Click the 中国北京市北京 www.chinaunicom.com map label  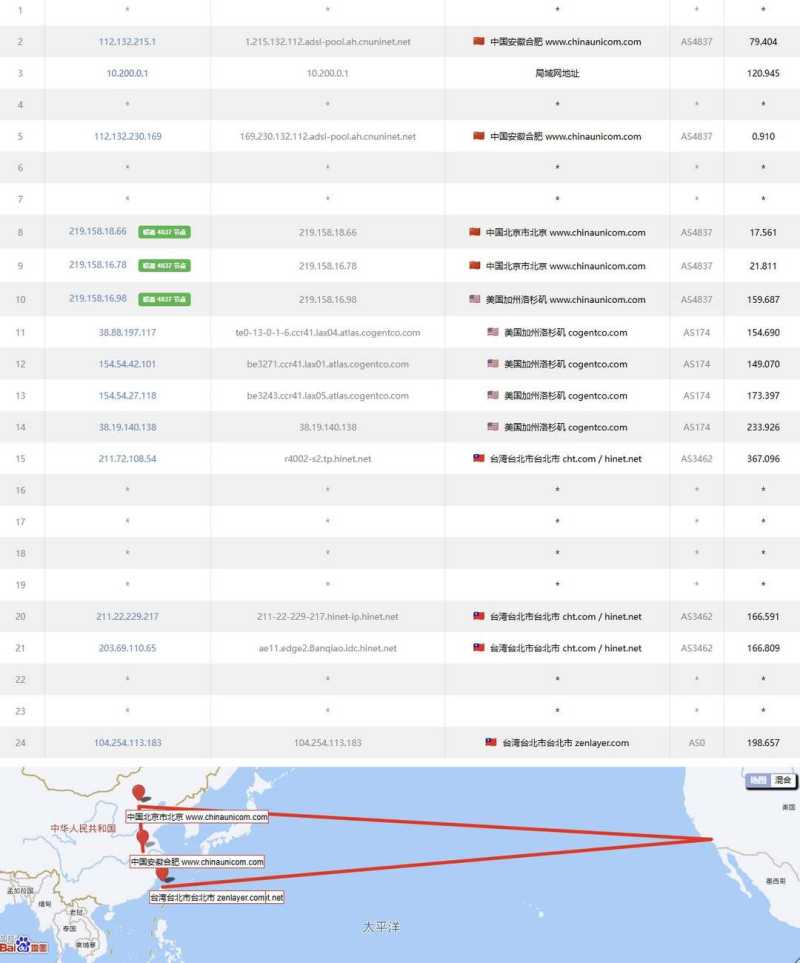pyautogui.click(x=198, y=817)
